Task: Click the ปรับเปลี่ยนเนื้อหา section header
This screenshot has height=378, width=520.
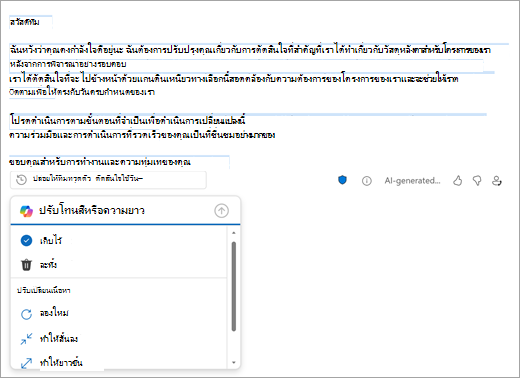Action: pyautogui.click(x=44, y=290)
